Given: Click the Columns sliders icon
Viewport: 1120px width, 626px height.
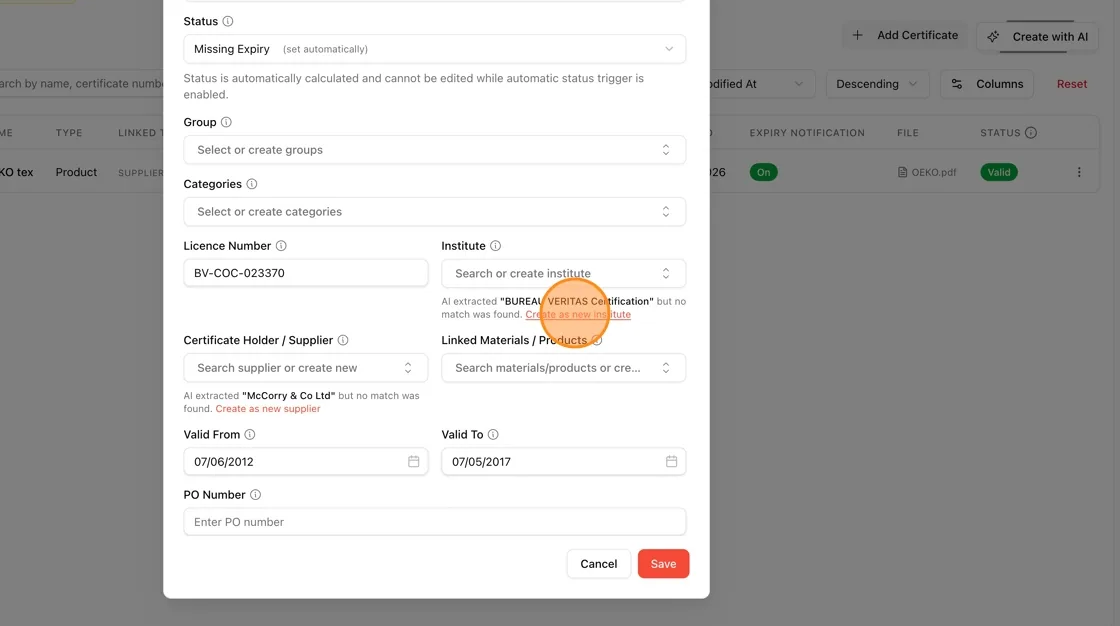Looking at the screenshot, I should (x=957, y=84).
